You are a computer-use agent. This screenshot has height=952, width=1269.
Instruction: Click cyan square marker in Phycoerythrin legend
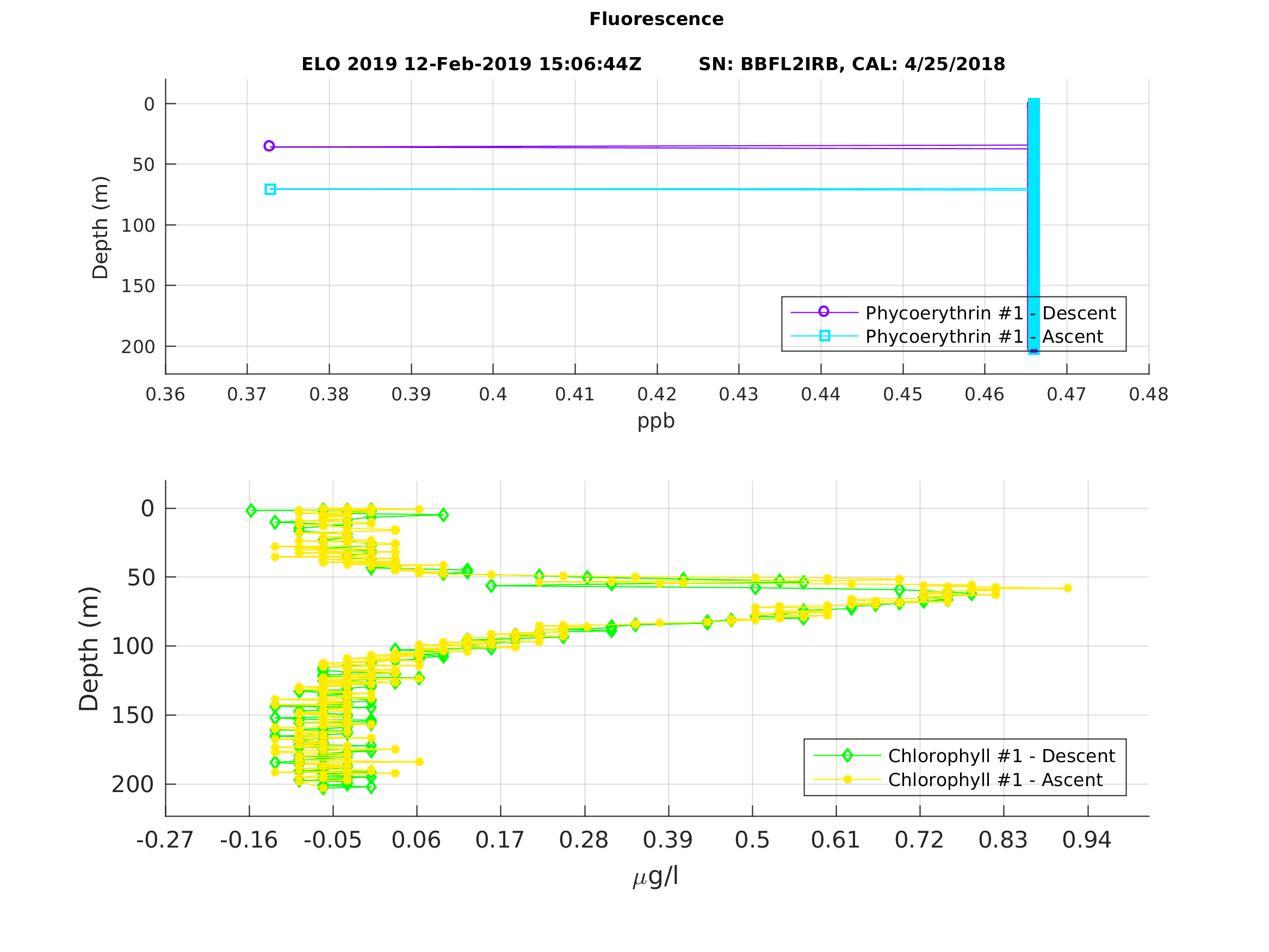[x=825, y=336]
